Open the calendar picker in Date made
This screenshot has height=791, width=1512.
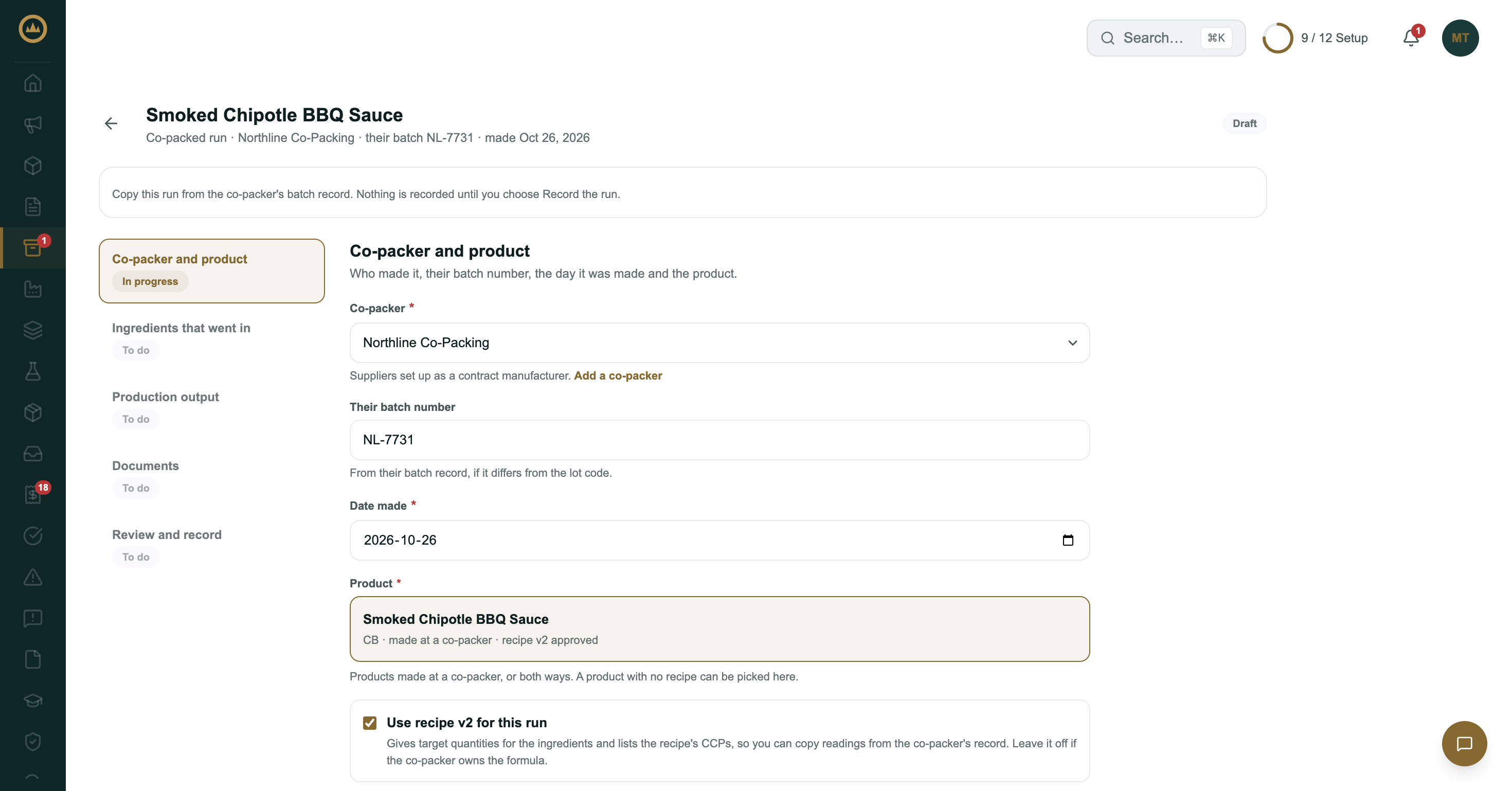pos(1068,540)
